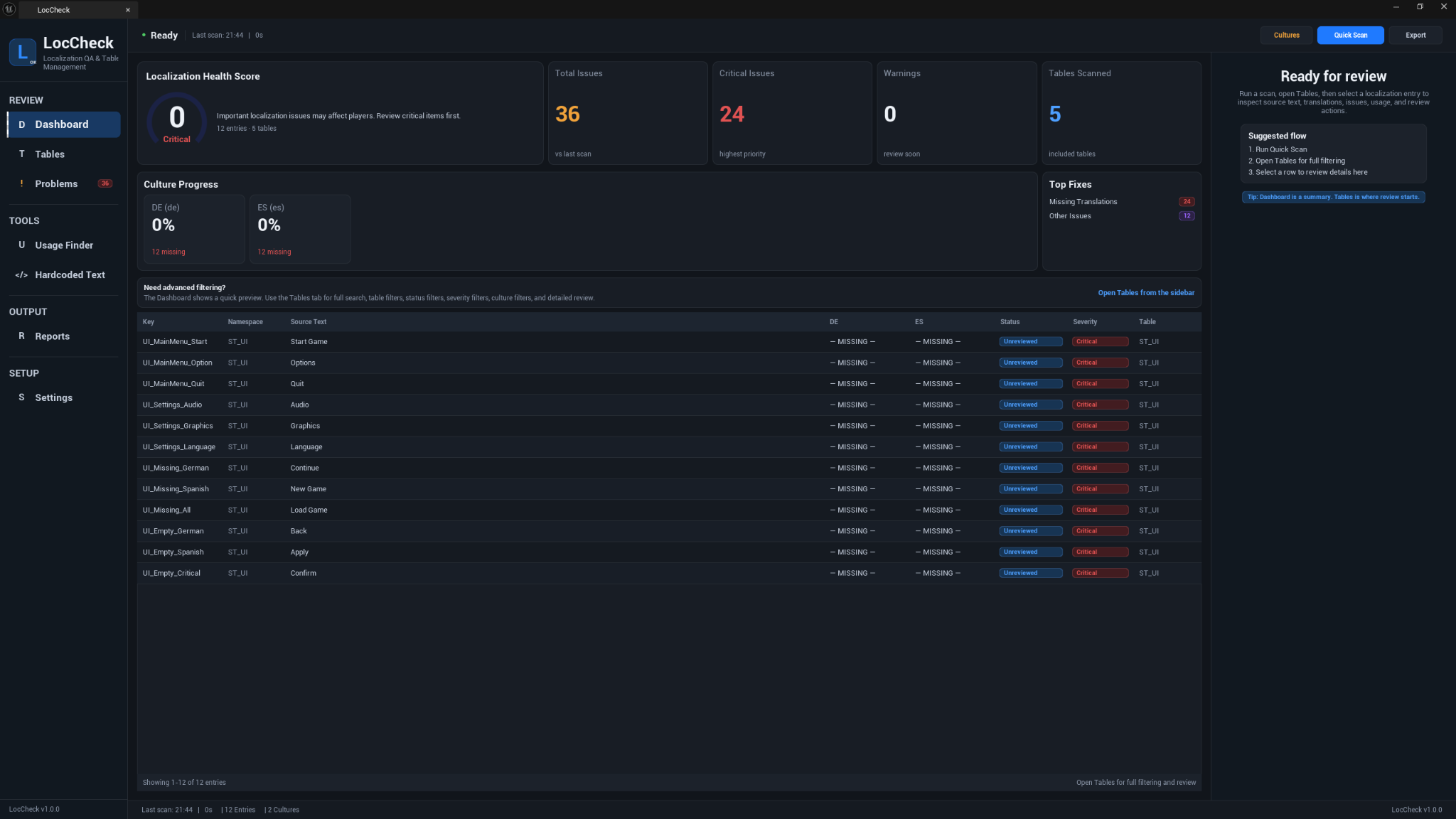The width and height of the screenshot is (1456, 819).
Task: Run a Quick Scan
Action: point(1350,35)
